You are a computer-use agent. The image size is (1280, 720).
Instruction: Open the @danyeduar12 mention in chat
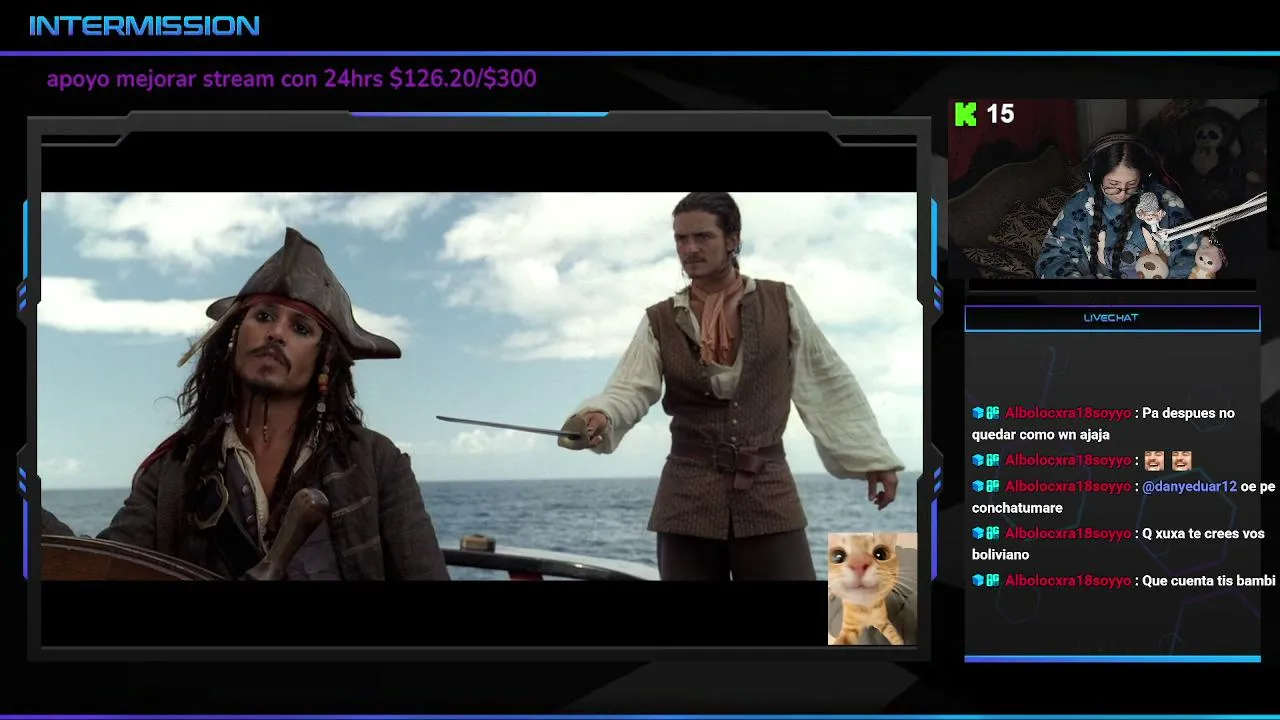[x=1189, y=487]
